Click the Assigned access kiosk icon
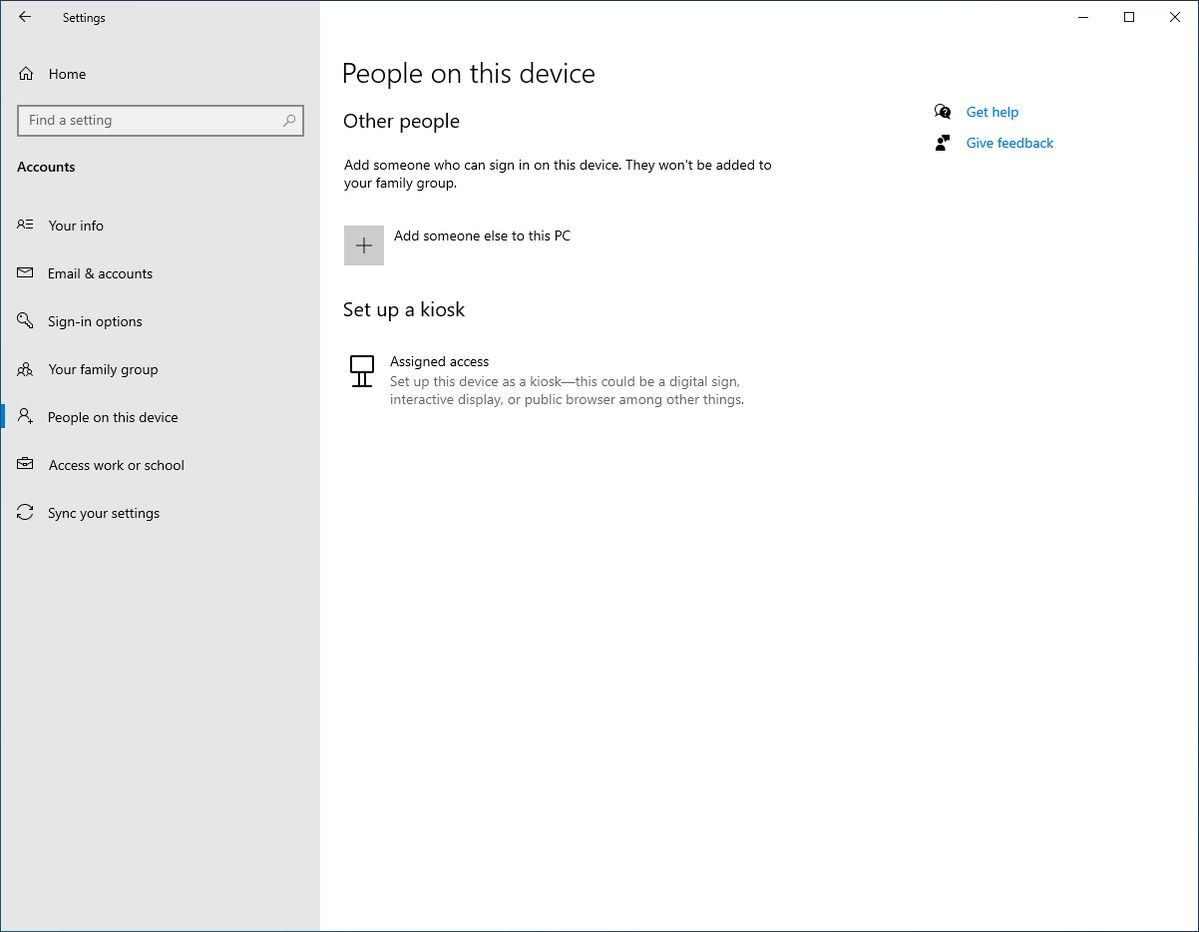The width and height of the screenshot is (1199, 932). coord(362,371)
